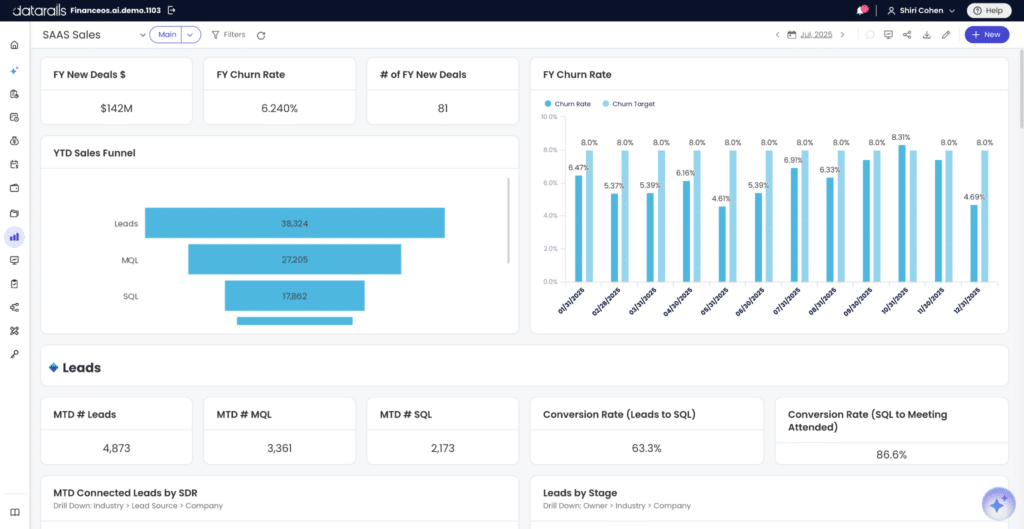
Task: Expand the Shiri Cohen user menu
Action: pyautogui.click(x=921, y=10)
